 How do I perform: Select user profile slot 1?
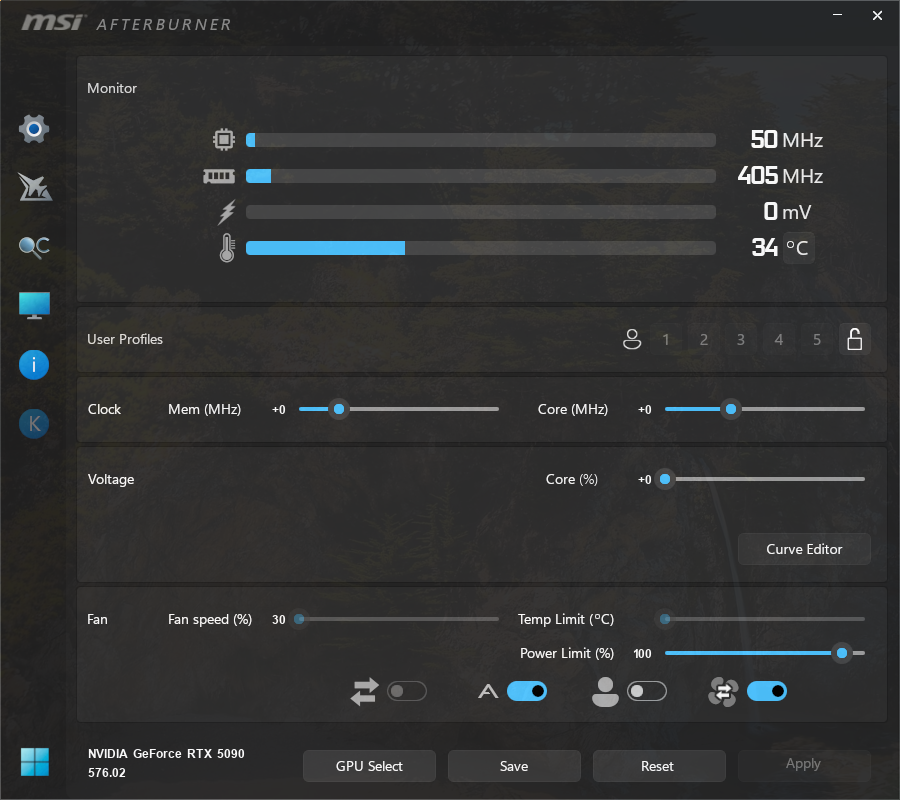pyautogui.click(x=666, y=340)
